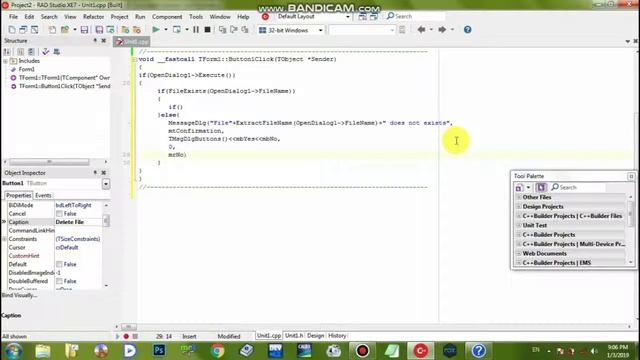This screenshot has height=360, width=640.
Task: Click the Back navigation arrow in the toolbar
Action: (x=421, y=29)
